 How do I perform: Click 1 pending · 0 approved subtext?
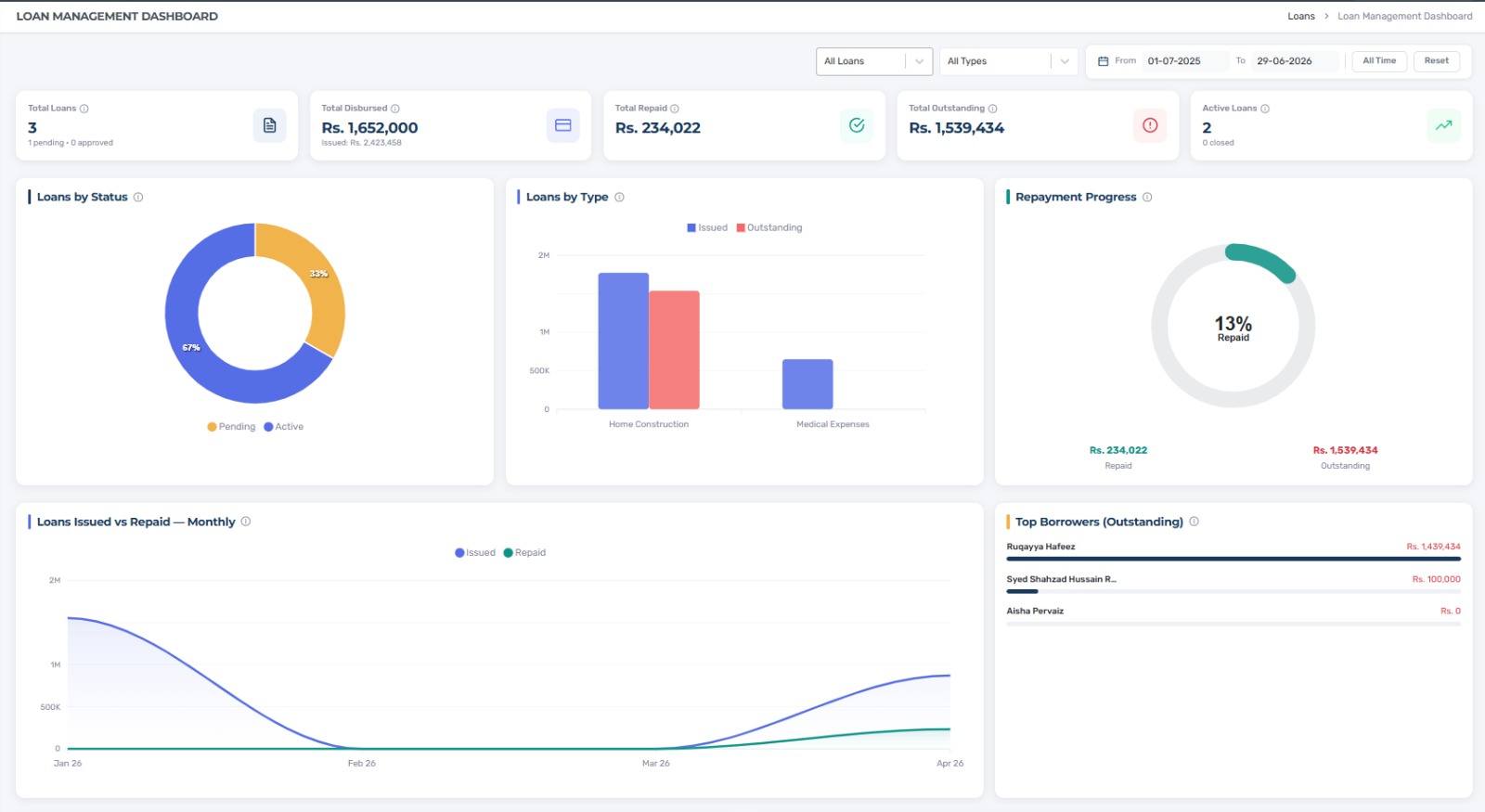coord(71,143)
